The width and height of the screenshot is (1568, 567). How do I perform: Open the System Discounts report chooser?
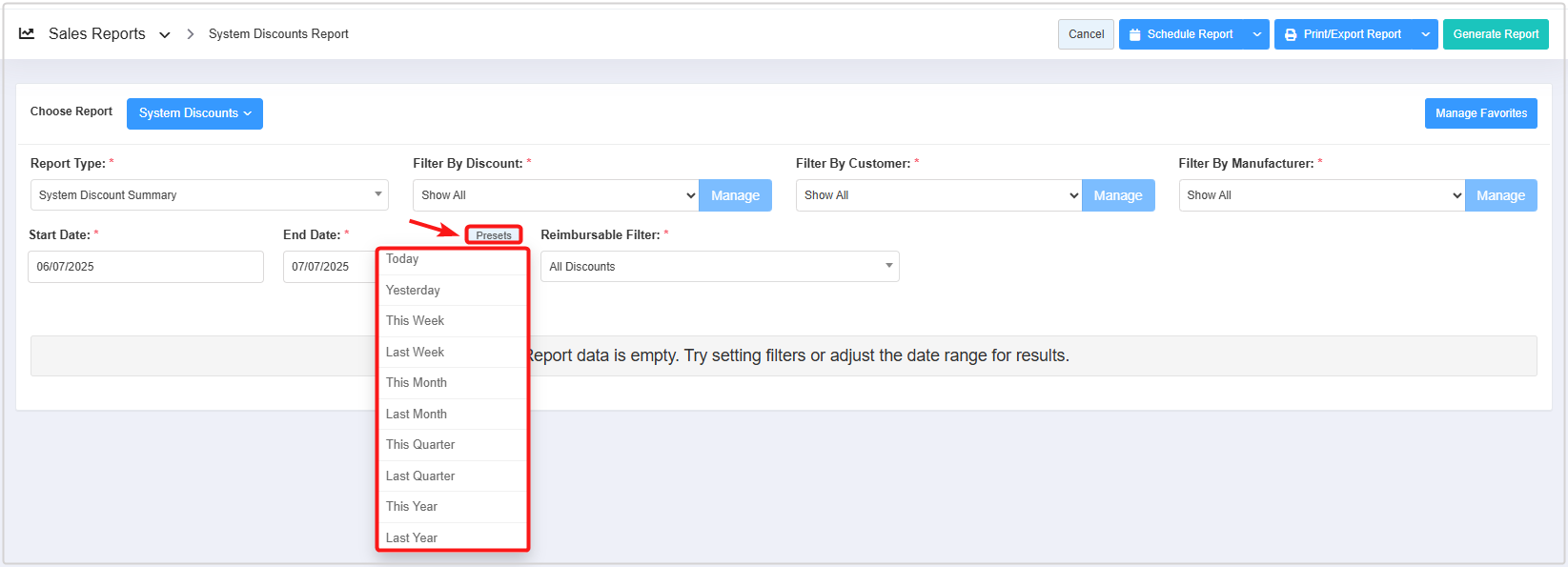point(194,113)
